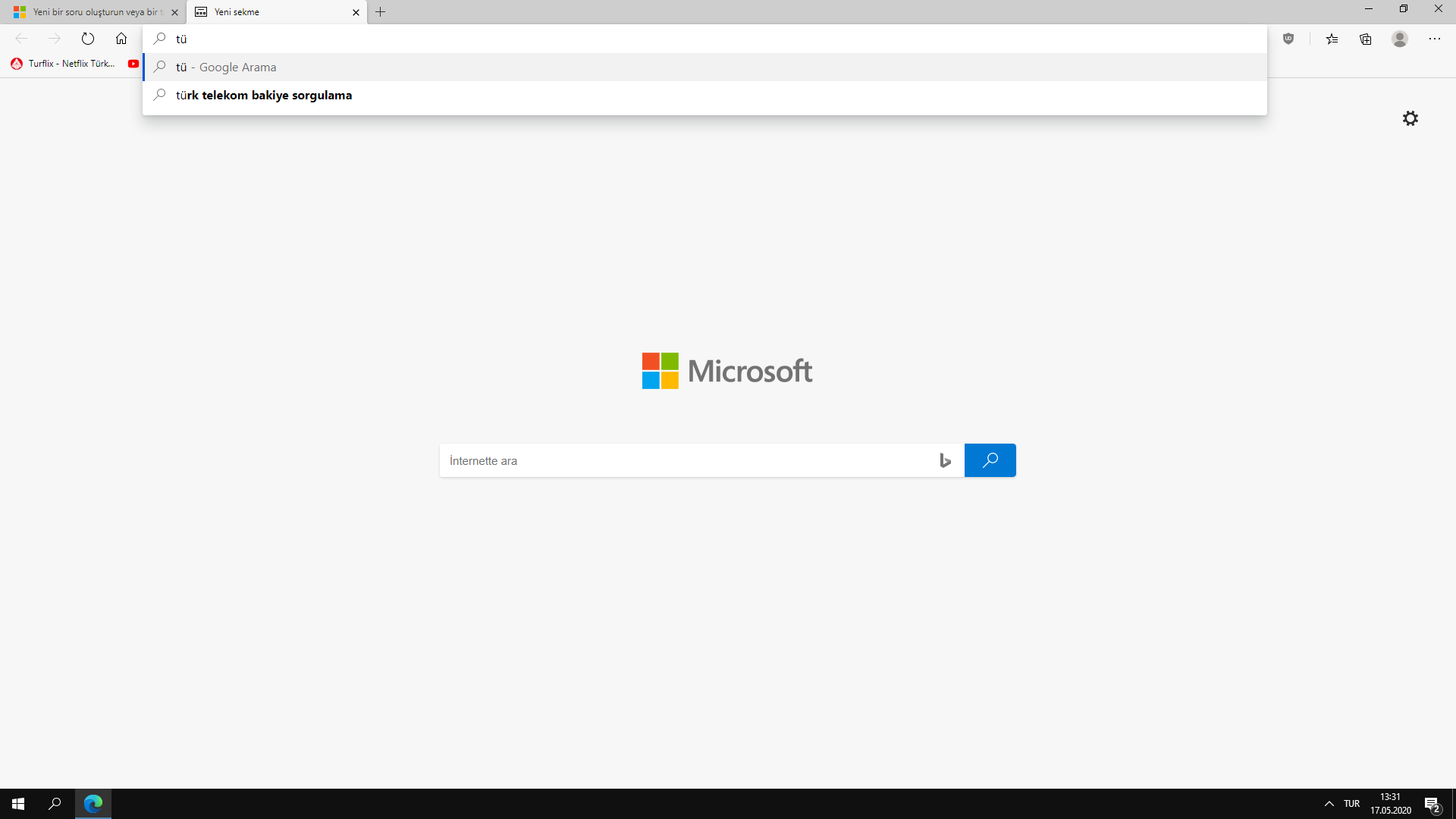Choose 'türk telekom bakiye sorgulama' suggestion

point(705,95)
